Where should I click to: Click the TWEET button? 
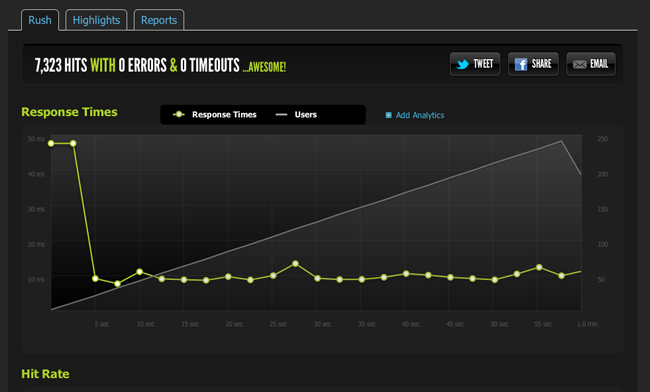[475, 64]
